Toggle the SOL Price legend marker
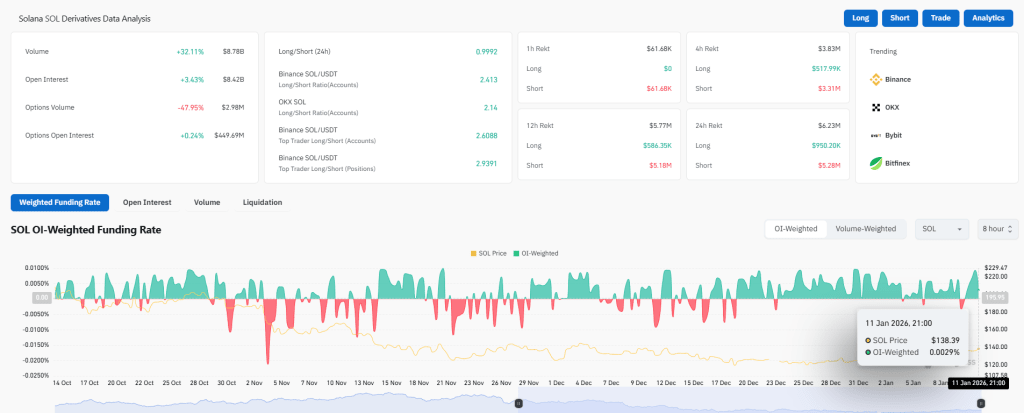1024x413 pixels. click(x=473, y=253)
